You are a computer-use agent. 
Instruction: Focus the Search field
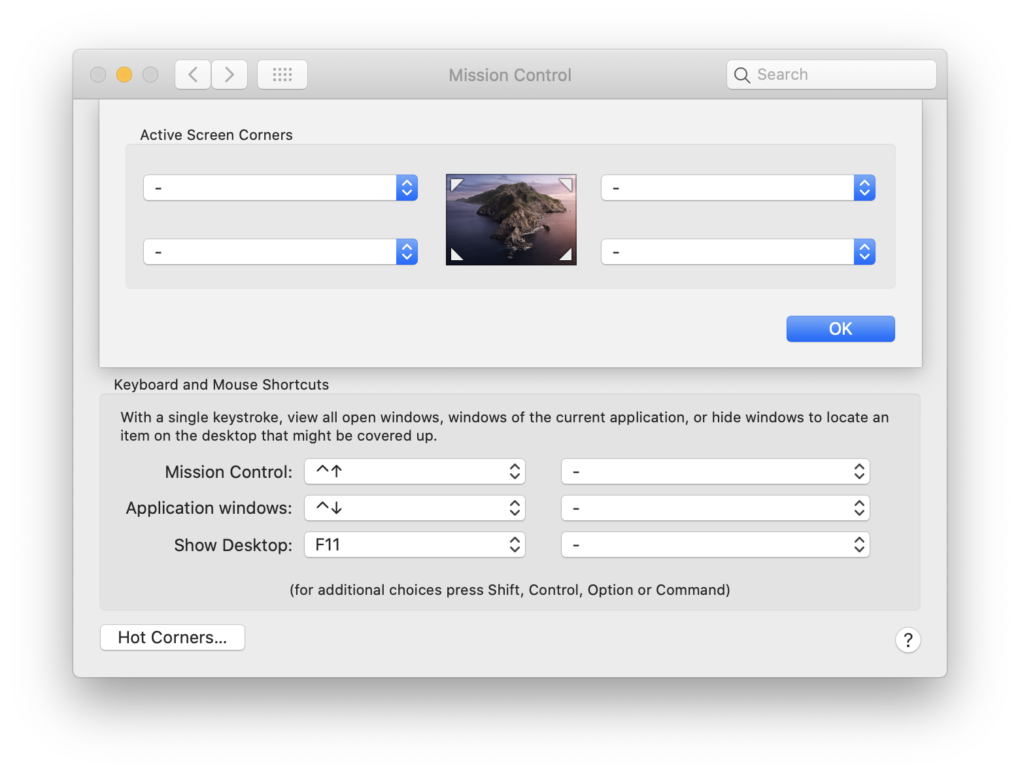pos(830,74)
